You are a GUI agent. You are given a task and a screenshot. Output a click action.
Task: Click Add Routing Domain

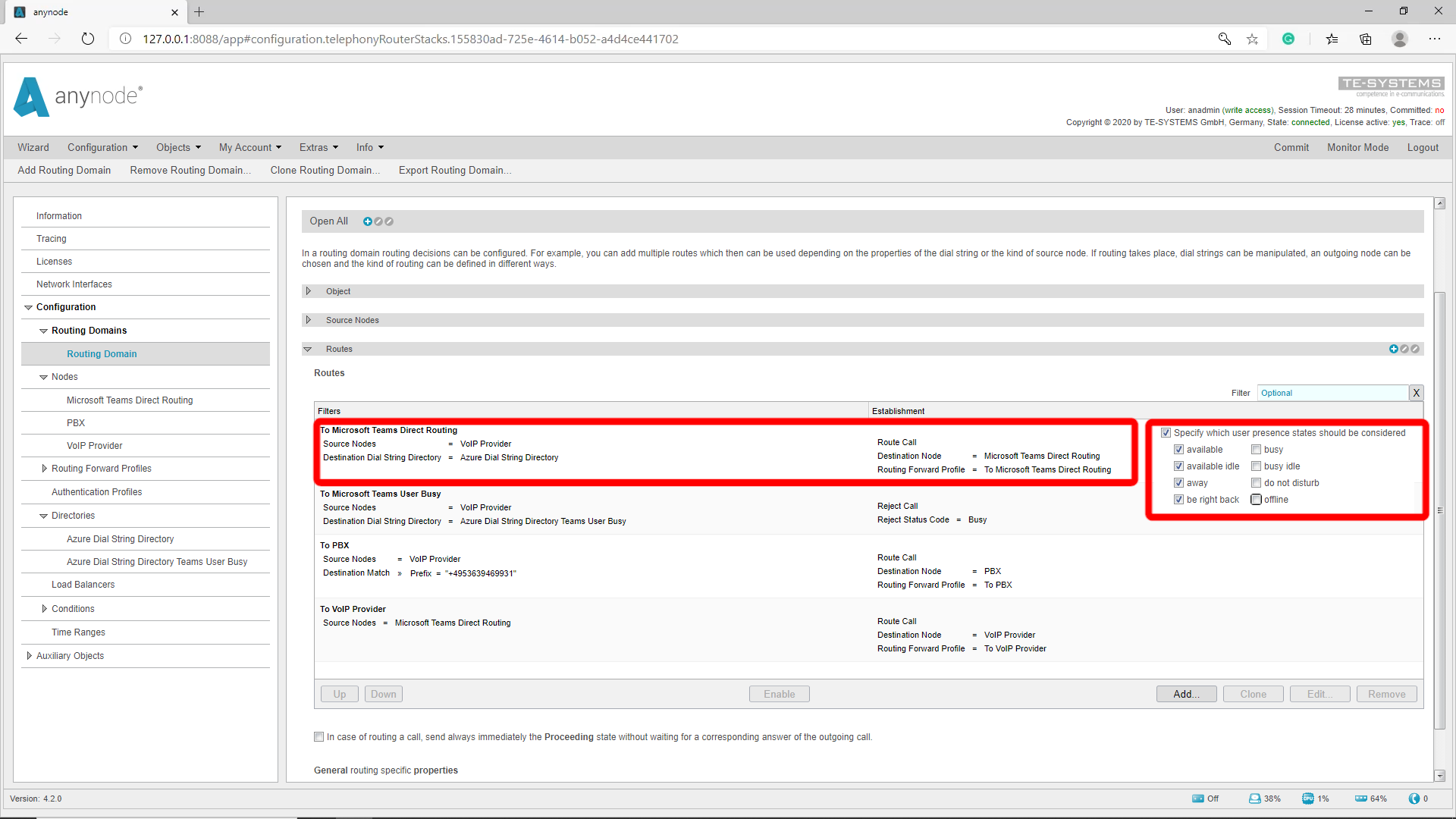64,170
